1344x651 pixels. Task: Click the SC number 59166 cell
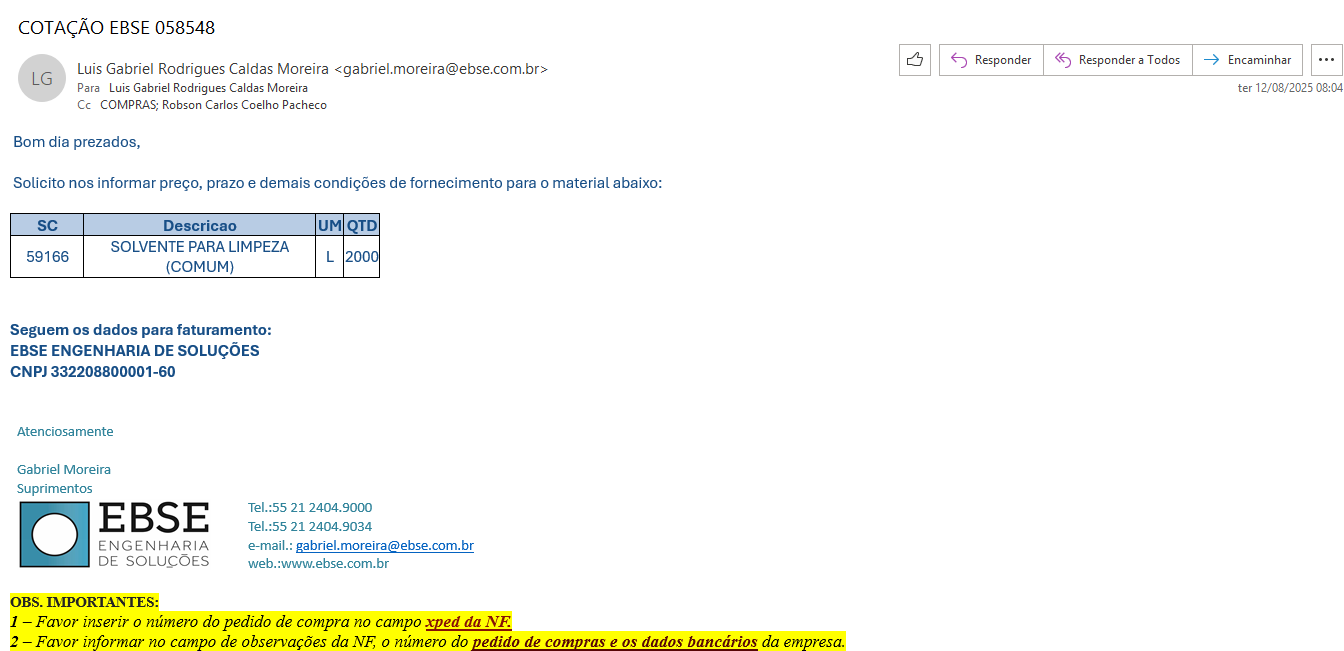pyautogui.click(x=47, y=257)
